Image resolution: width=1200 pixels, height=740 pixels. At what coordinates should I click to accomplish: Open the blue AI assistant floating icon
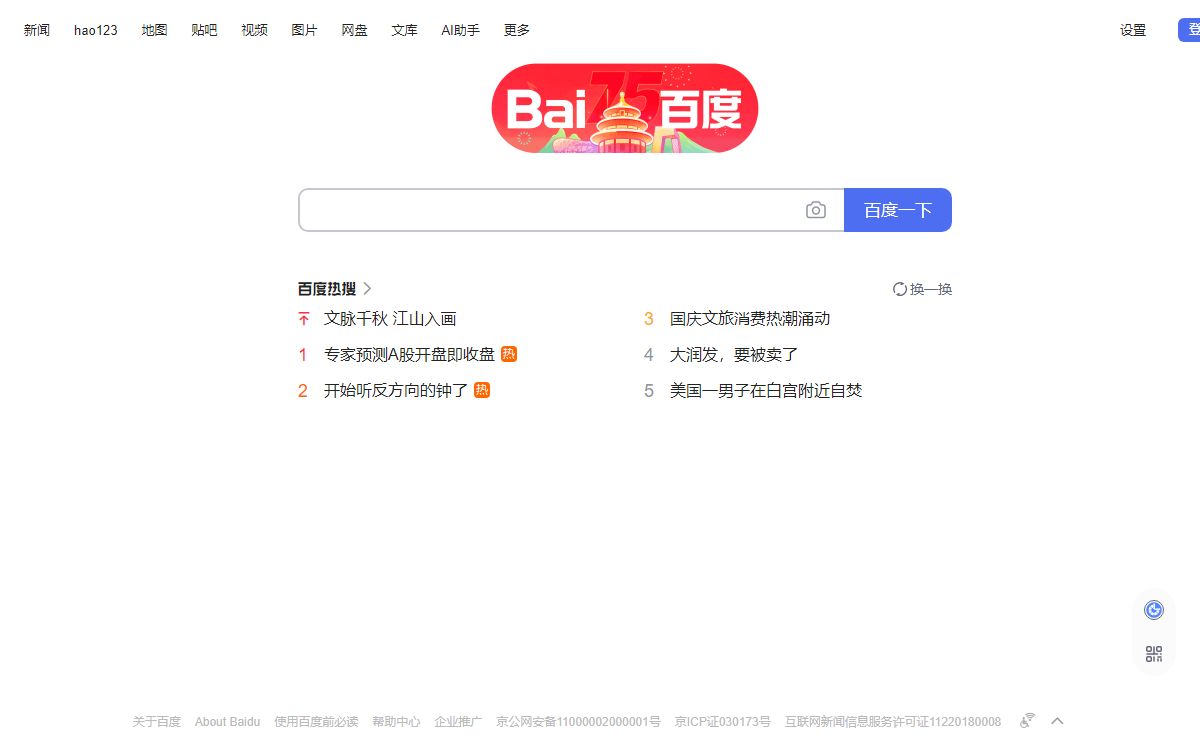click(x=1154, y=610)
